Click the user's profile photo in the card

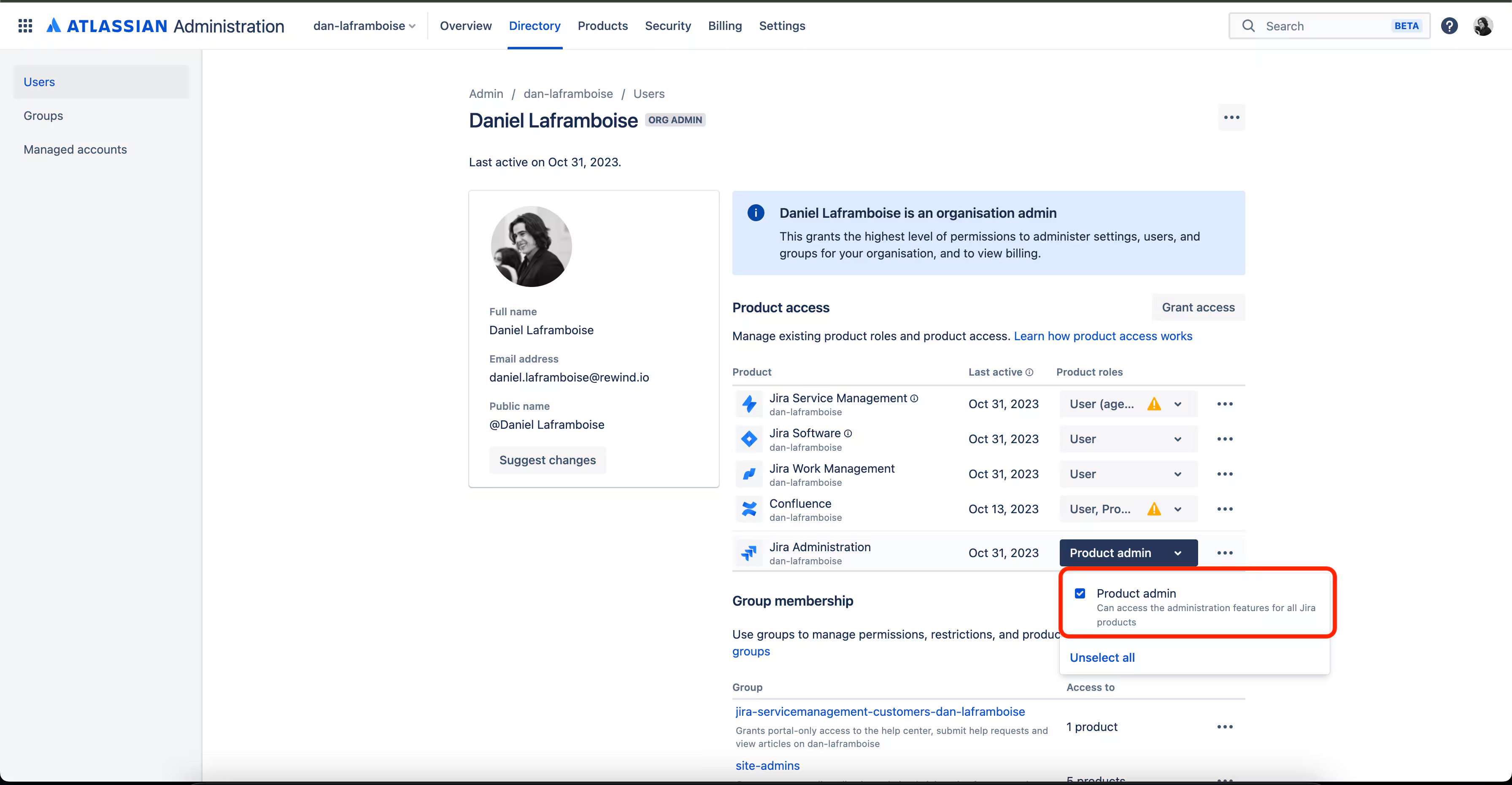coord(531,246)
